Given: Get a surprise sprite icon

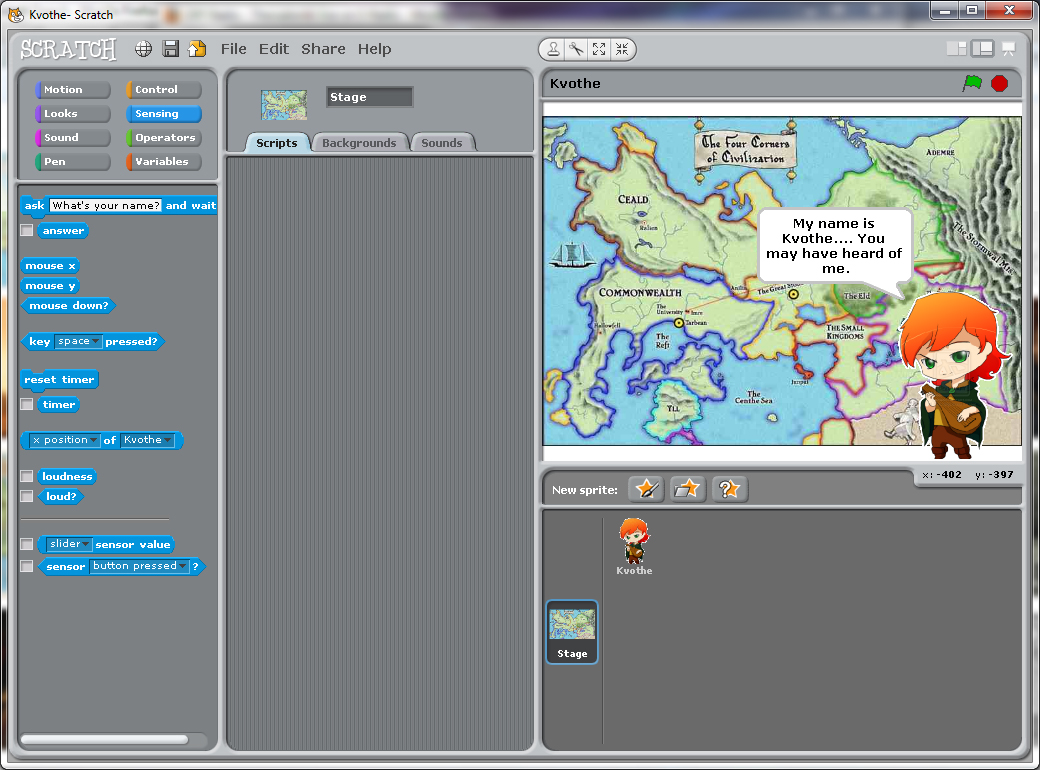Looking at the screenshot, I should tap(730, 489).
